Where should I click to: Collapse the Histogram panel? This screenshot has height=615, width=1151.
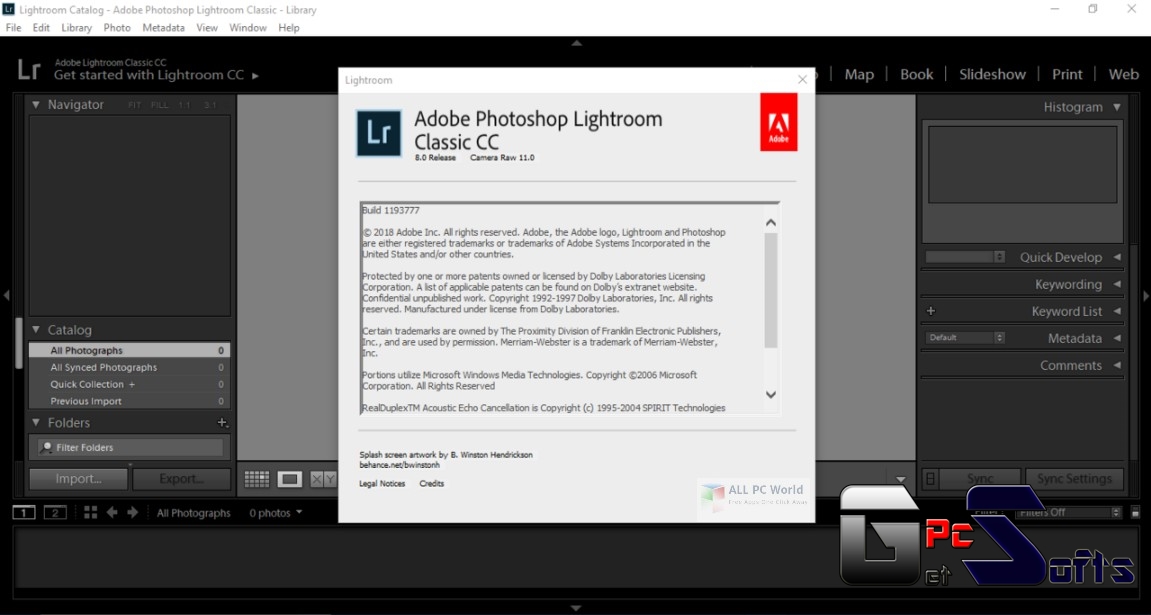pyautogui.click(x=1116, y=107)
